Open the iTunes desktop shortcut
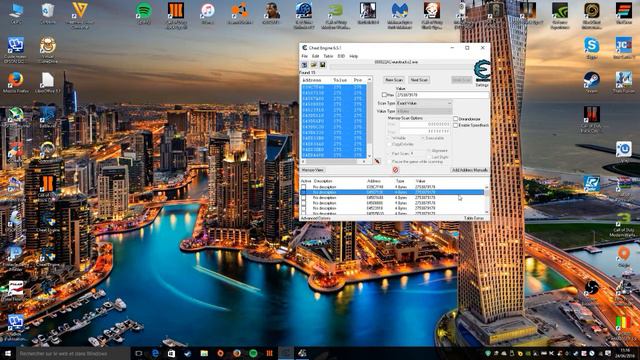 click(x=207, y=13)
